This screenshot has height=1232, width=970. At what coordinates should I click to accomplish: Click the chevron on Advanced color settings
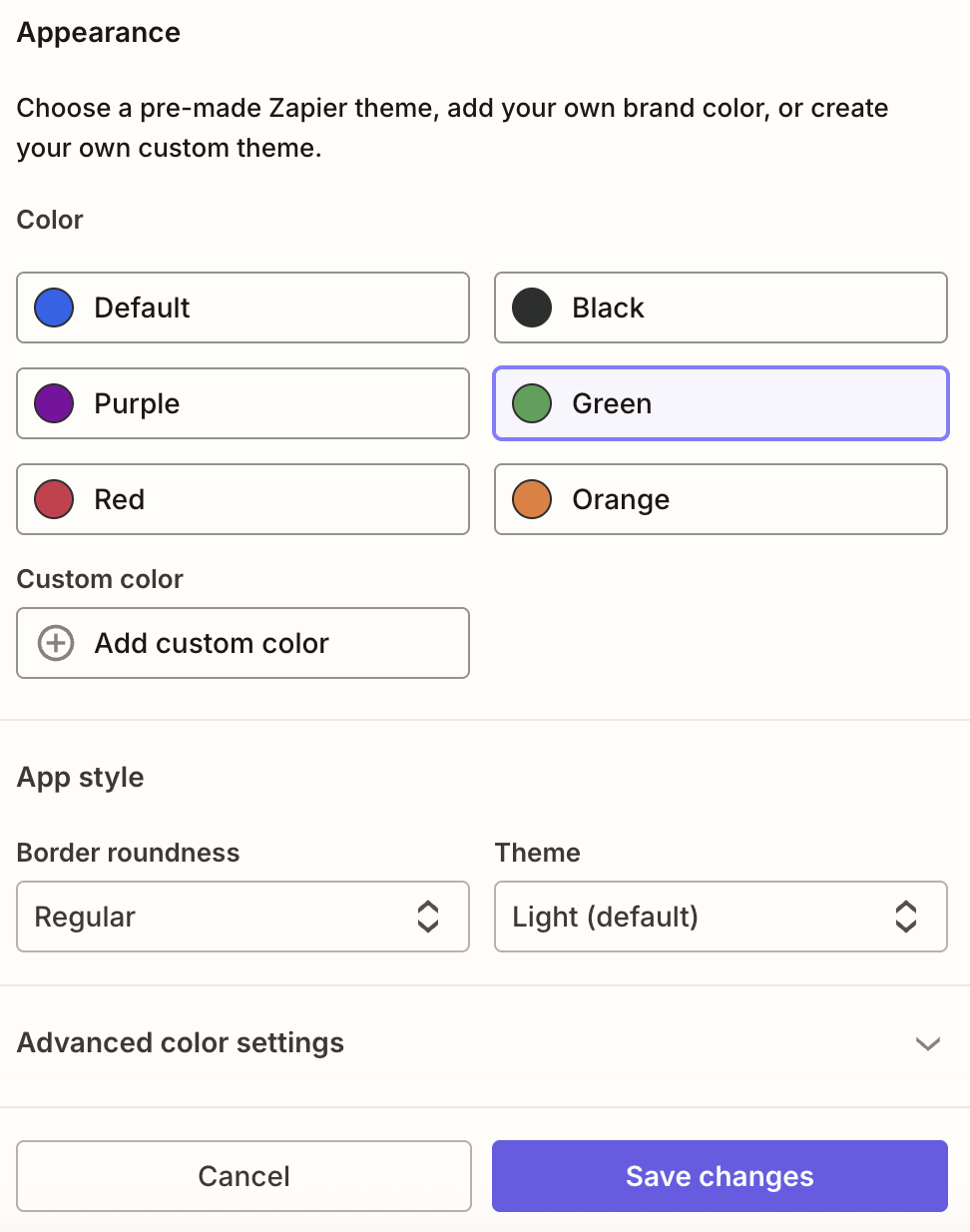[928, 1043]
